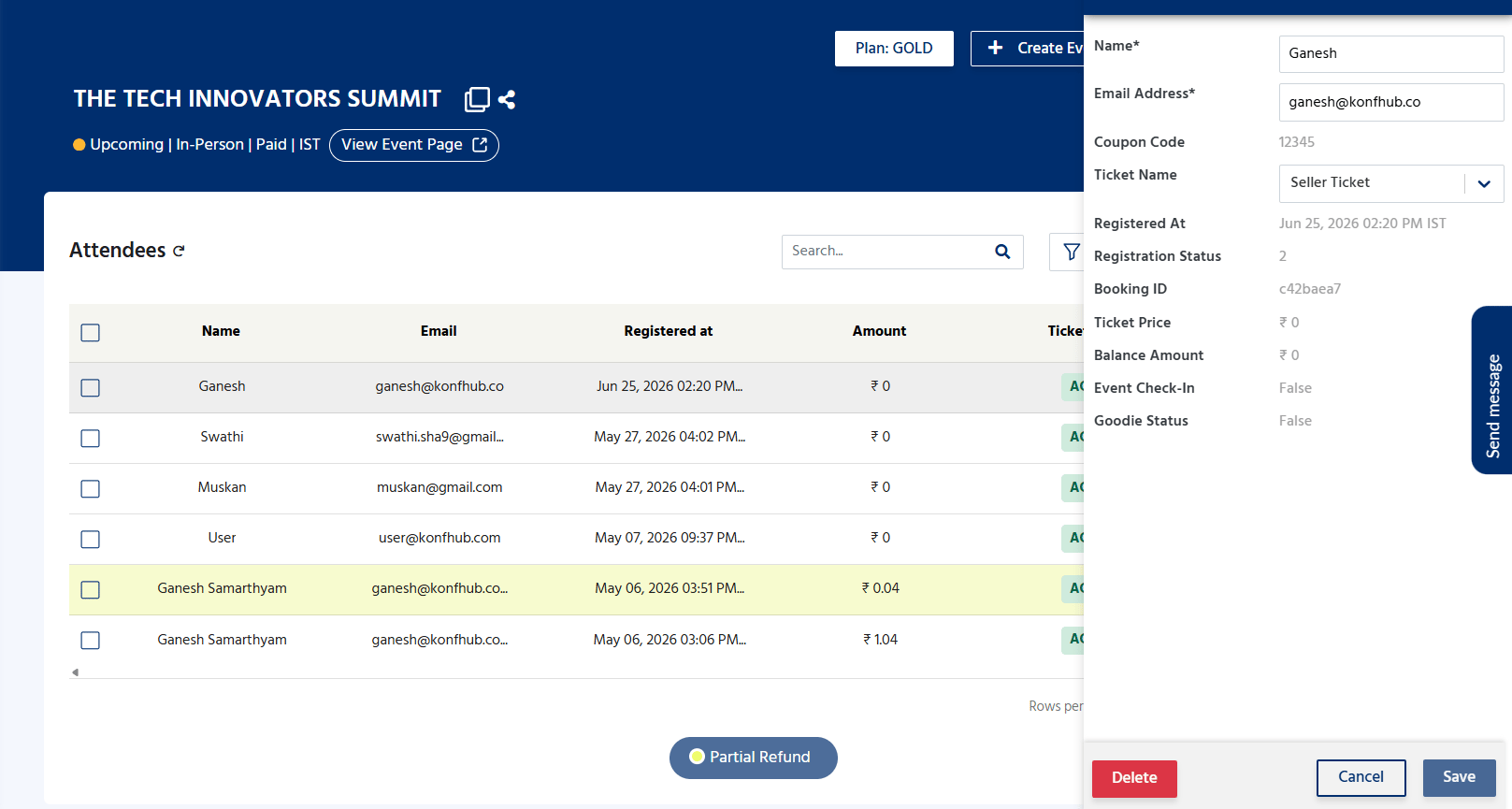This screenshot has height=809, width=1512.
Task: Click the Name field containing Ganesh
Action: [1391, 54]
